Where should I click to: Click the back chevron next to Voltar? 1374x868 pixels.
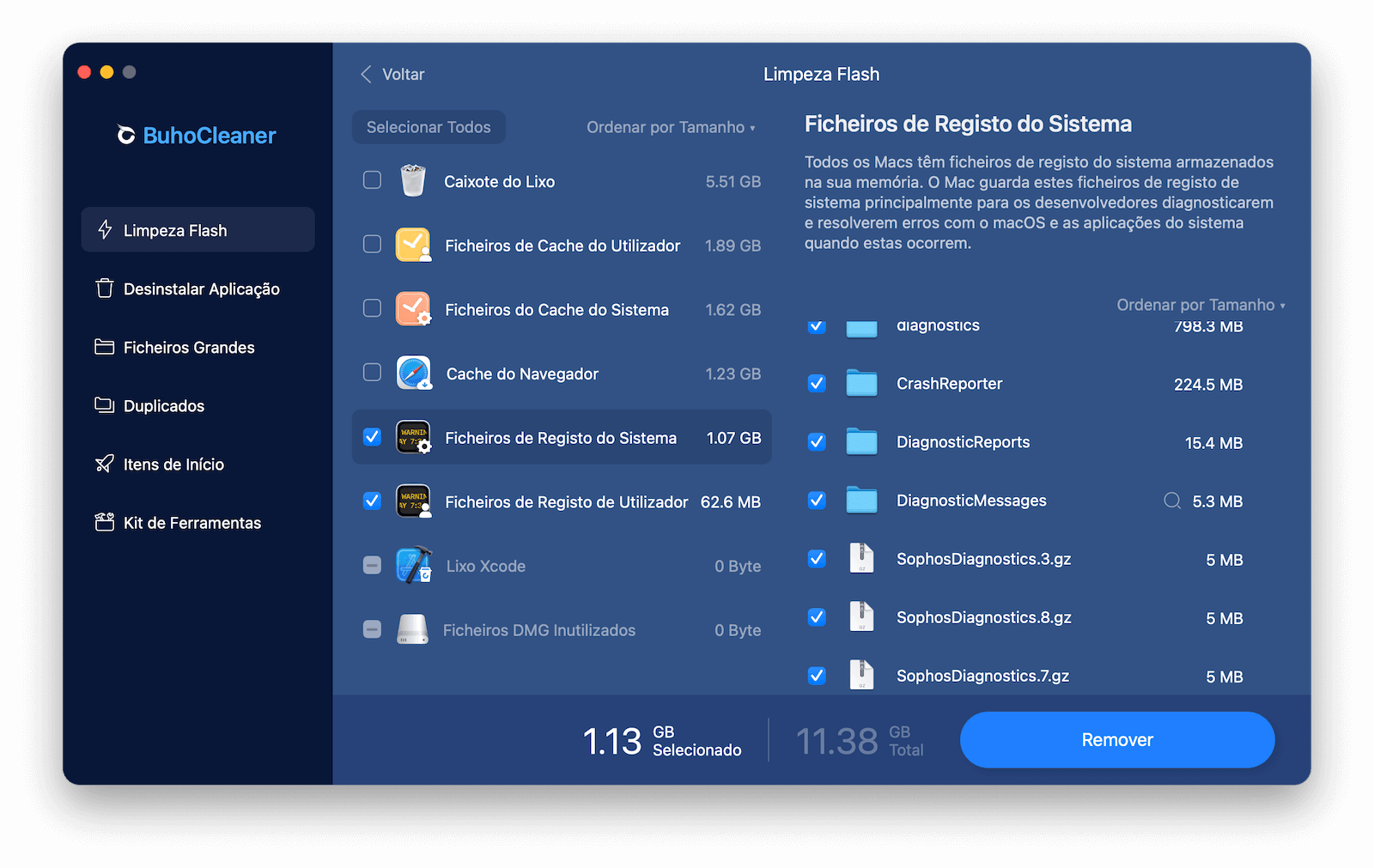(x=366, y=75)
